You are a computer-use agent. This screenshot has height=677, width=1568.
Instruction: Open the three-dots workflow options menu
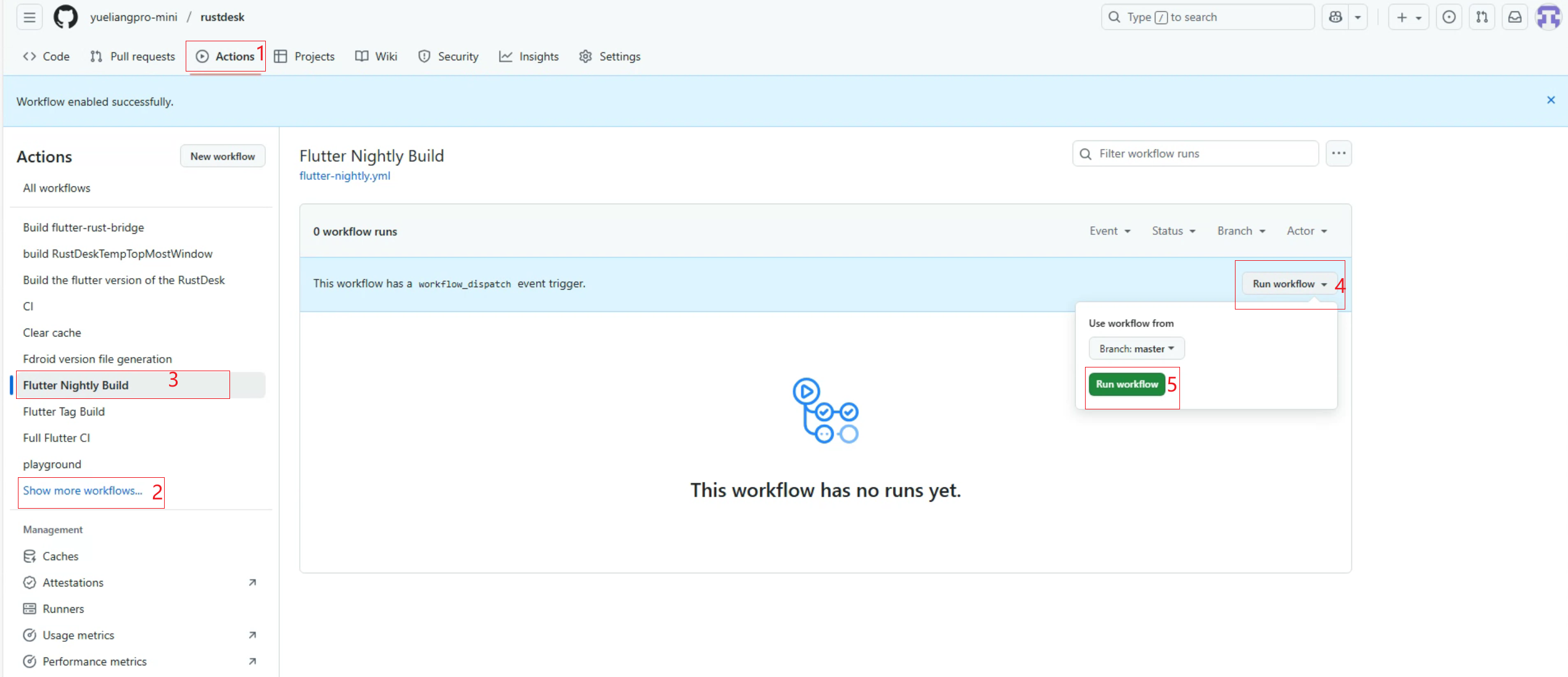pyautogui.click(x=1338, y=154)
